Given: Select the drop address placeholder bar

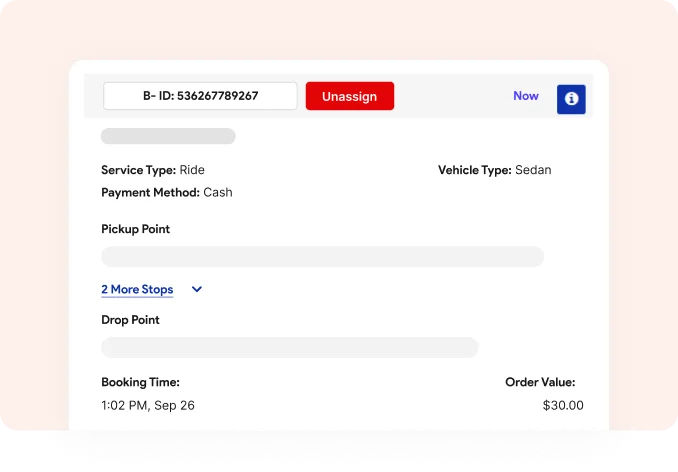Looking at the screenshot, I should (290, 348).
